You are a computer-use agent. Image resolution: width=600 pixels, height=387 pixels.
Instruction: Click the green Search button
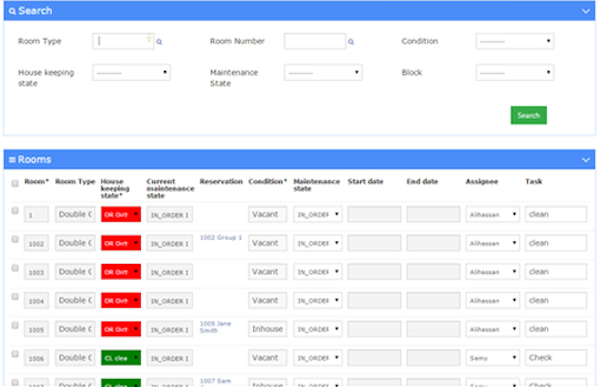pyautogui.click(x=528, y=115)
